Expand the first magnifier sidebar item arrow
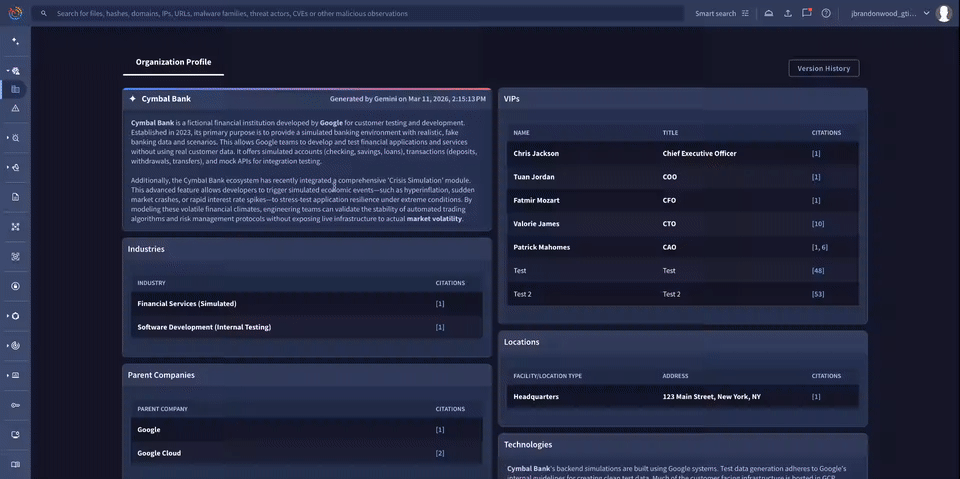 coord(7,71)
